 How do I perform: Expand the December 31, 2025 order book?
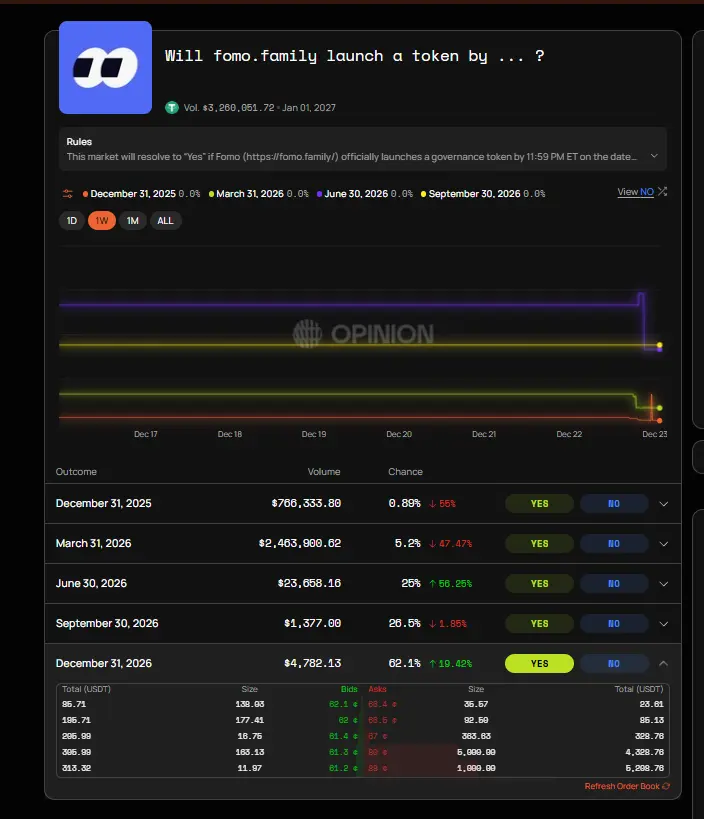pos(663,504)
